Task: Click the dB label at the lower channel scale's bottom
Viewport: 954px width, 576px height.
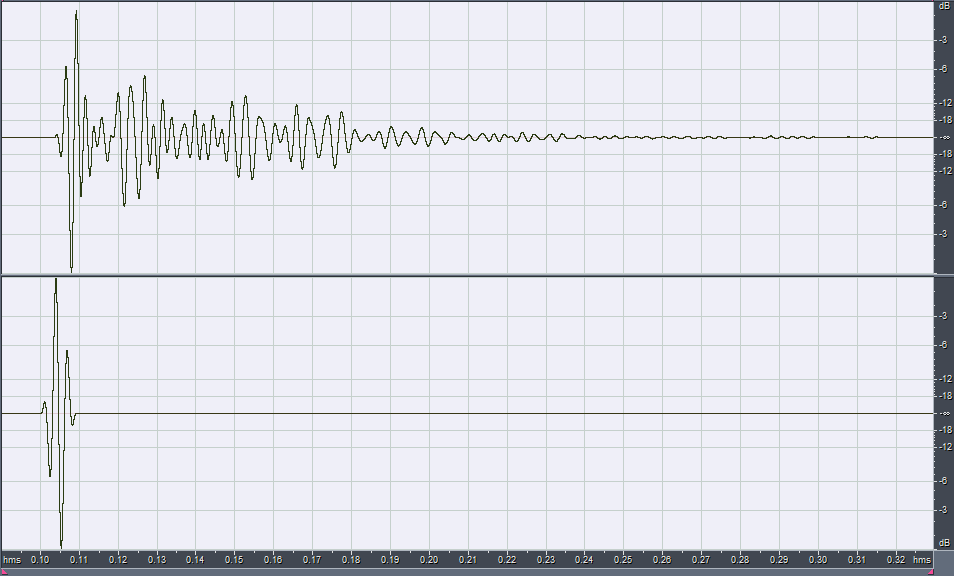Action: point(944,543)
